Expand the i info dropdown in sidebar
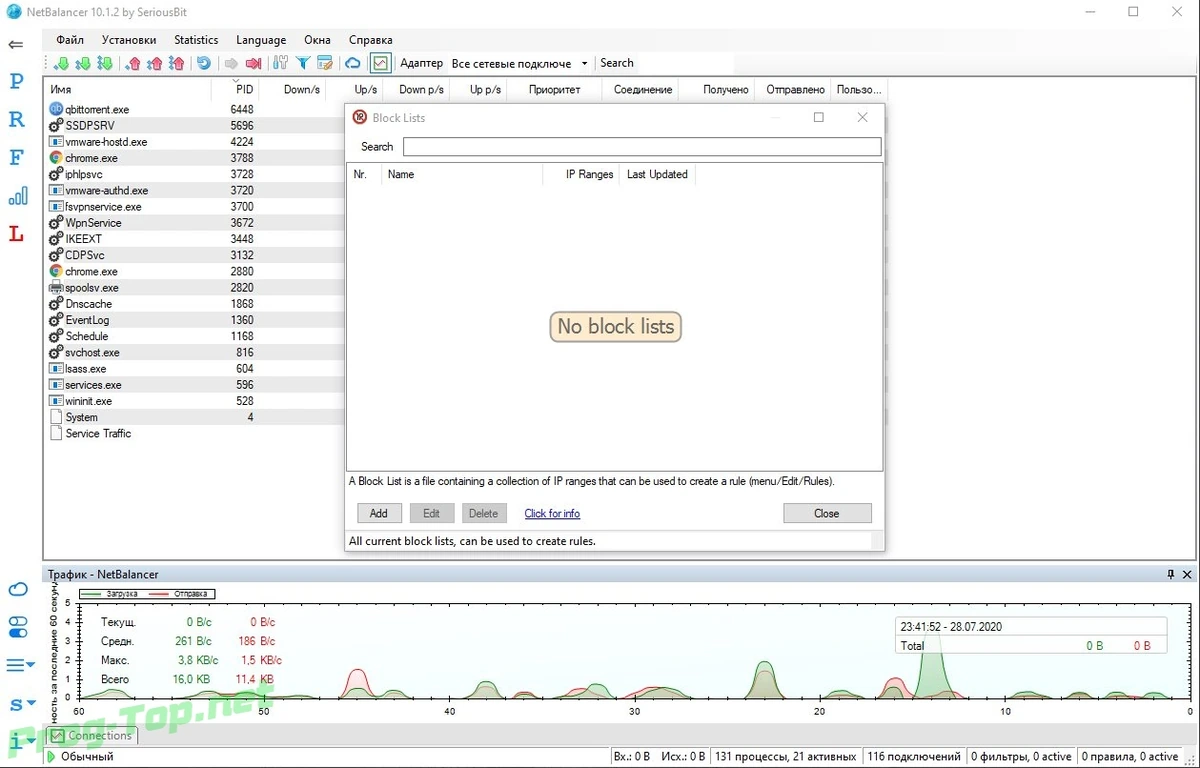Viewport: 1200px width, 768px height. 21,742
